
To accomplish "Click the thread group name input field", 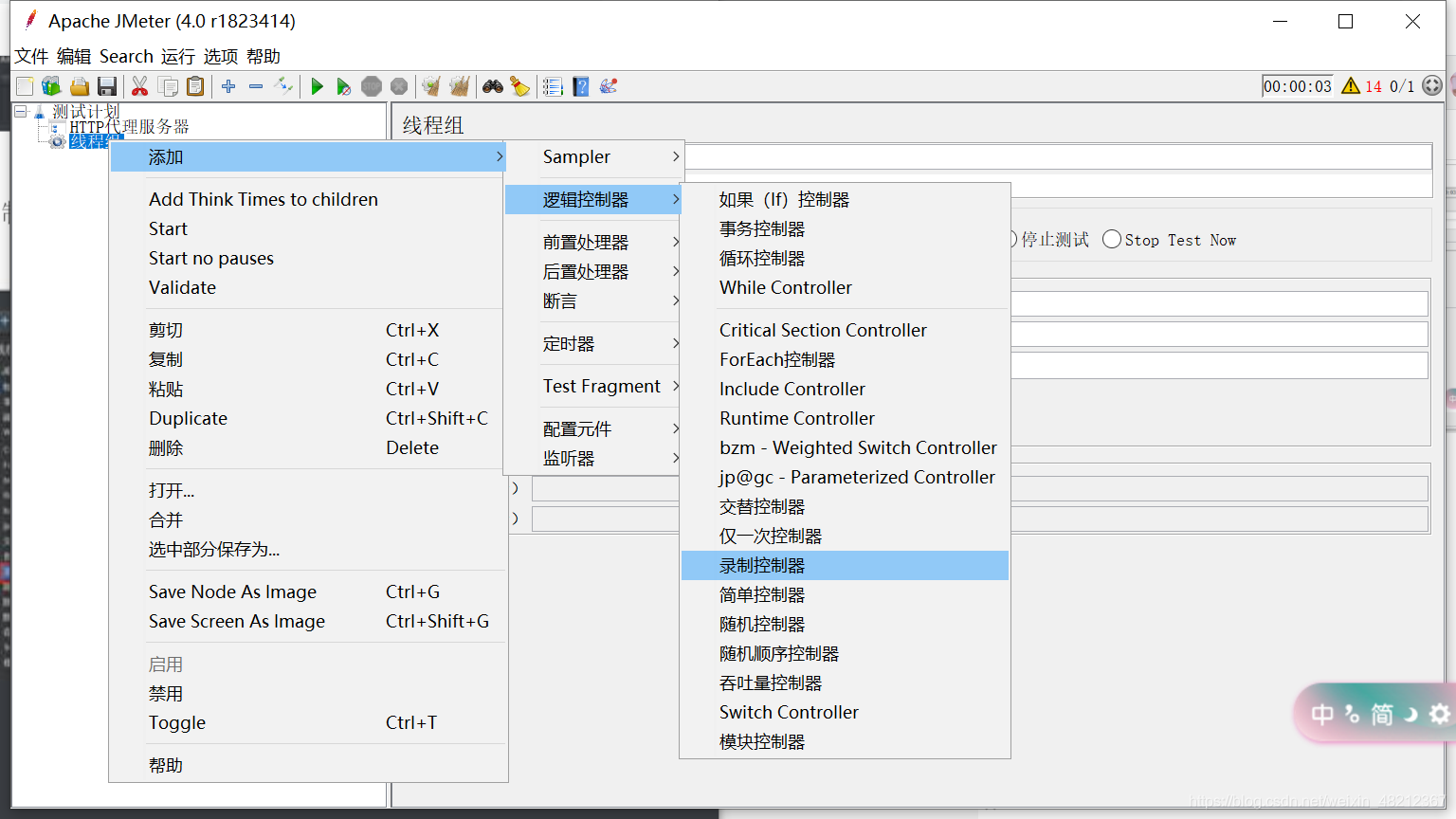I will tap(1058, 156).
